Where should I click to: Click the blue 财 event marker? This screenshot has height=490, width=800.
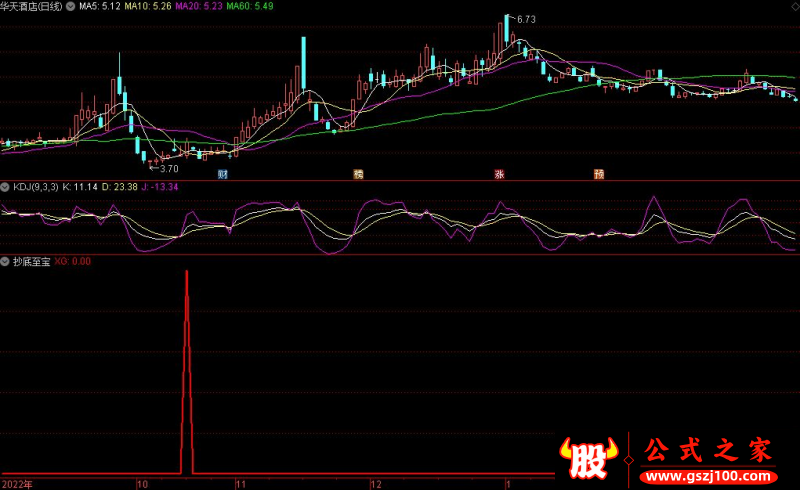(222, 174)
